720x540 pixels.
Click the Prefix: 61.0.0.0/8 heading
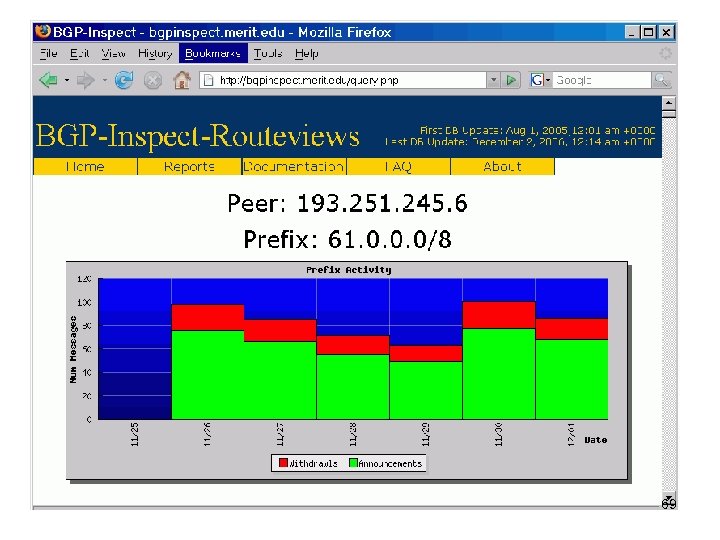348,239
